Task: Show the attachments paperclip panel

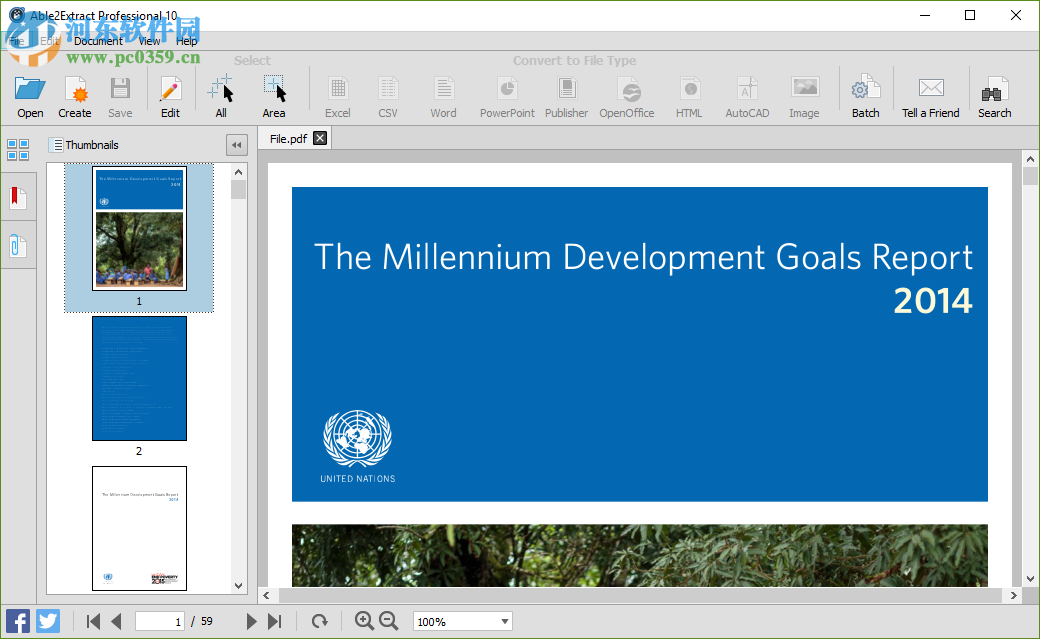Action: (x=18, y=245)
